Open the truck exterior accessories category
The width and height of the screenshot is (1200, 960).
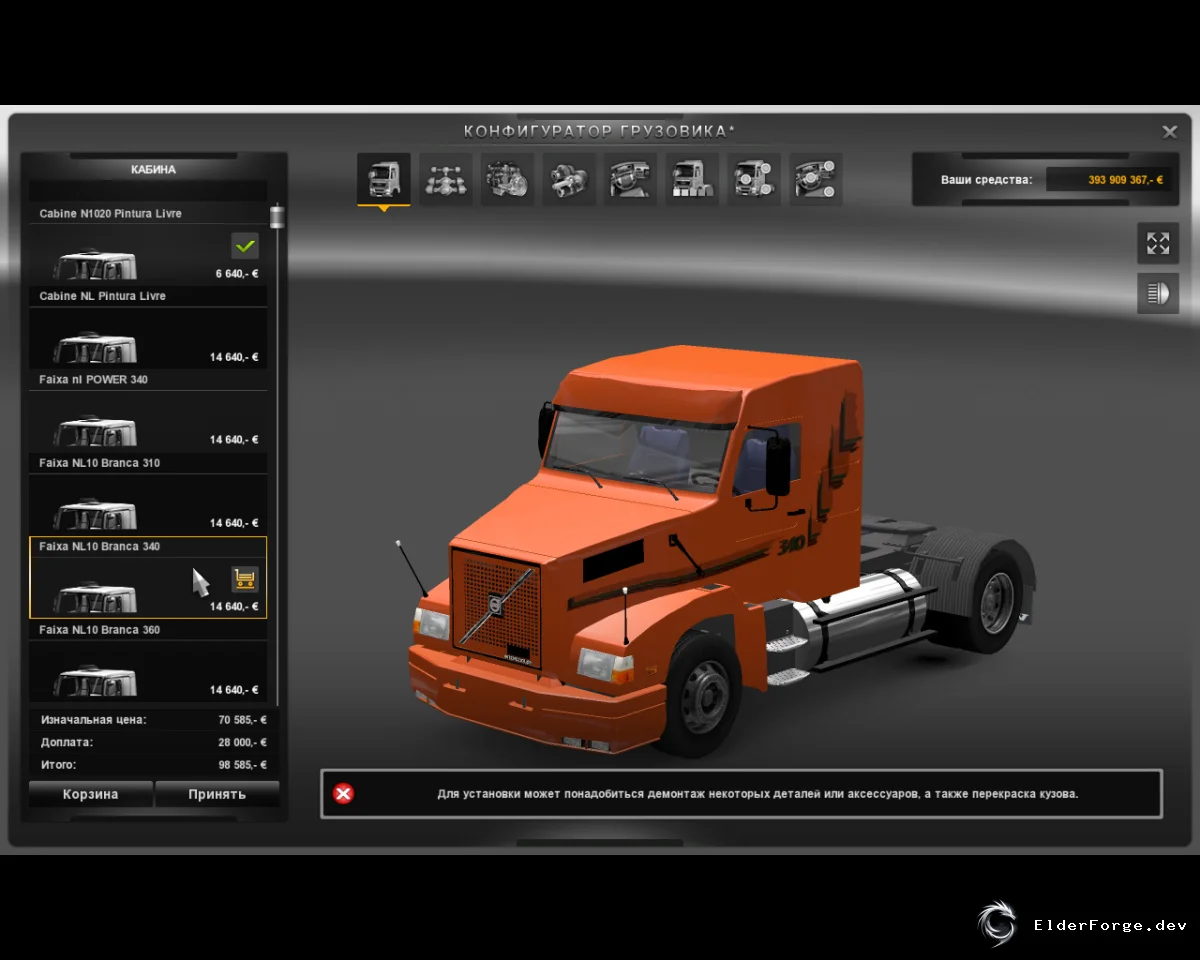click(755, 179)
